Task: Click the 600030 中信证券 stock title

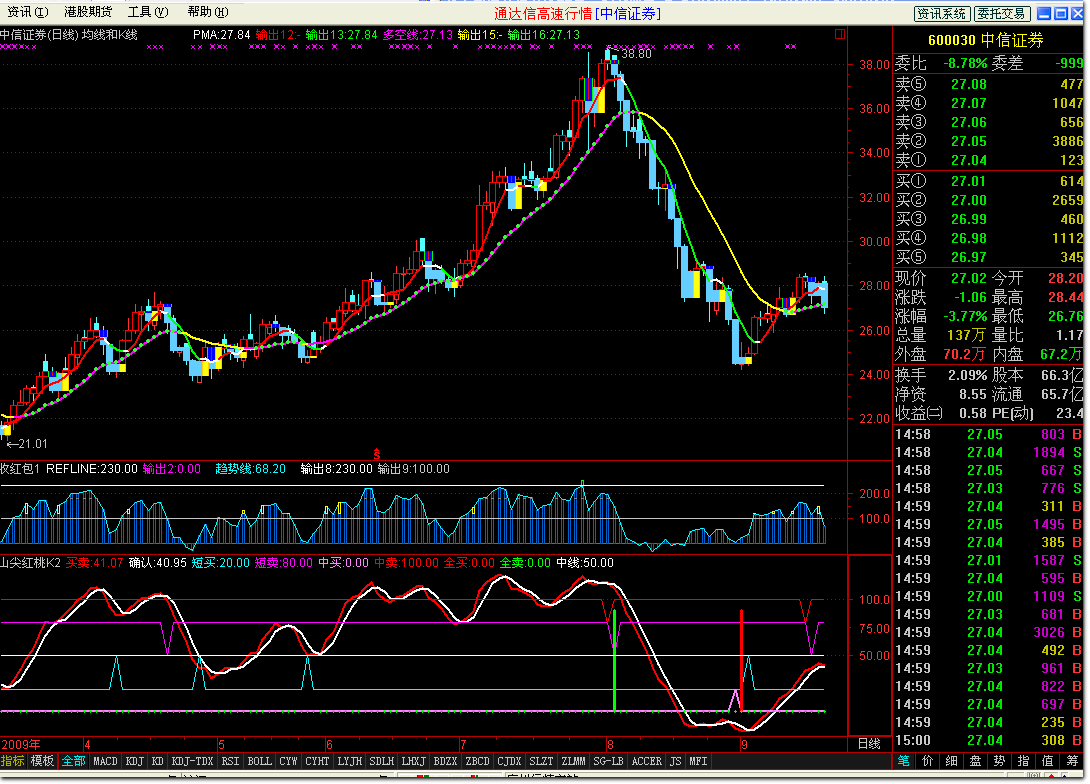Action: pos(986,40)
